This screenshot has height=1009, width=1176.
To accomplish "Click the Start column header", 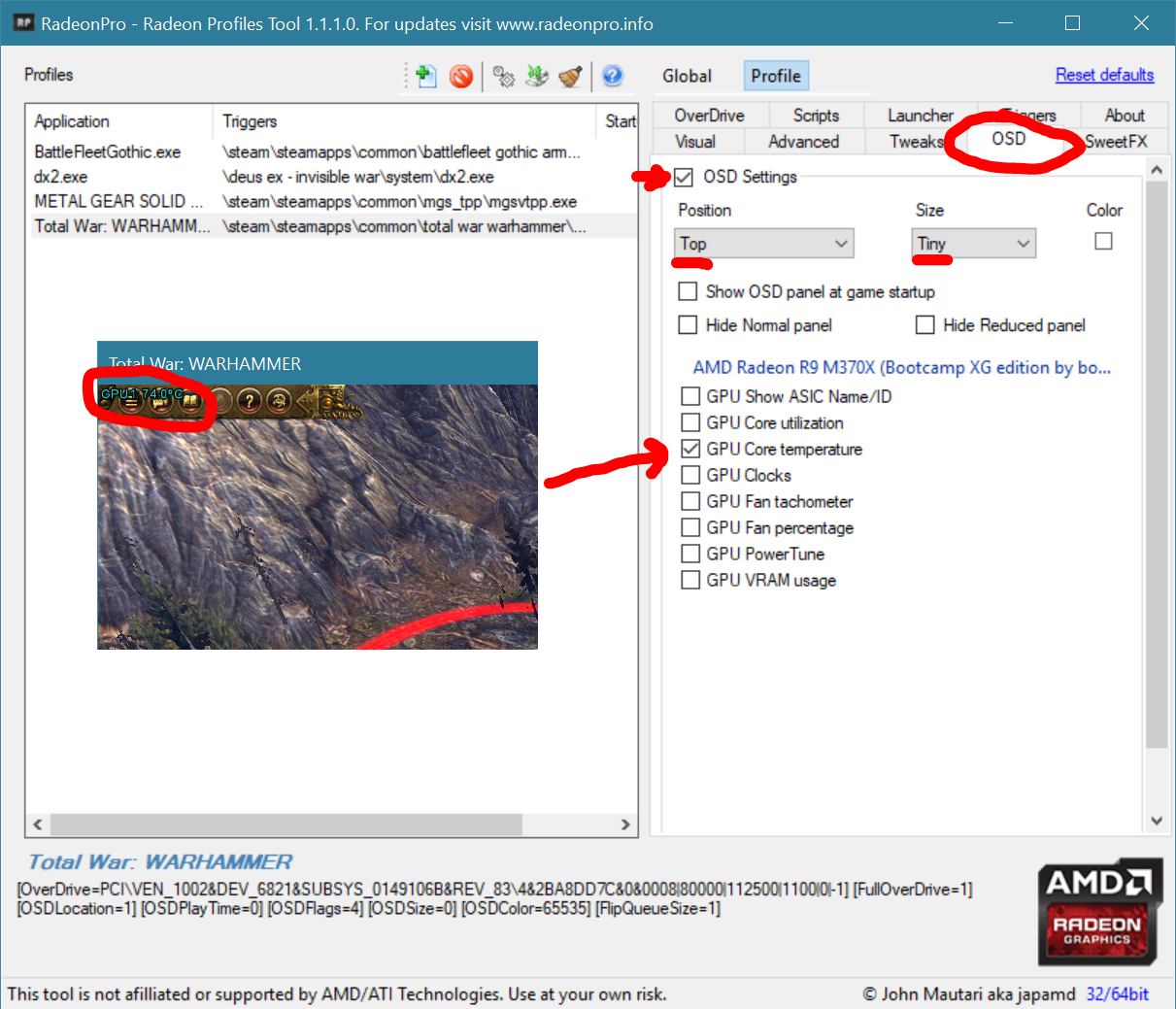I will [618, 121].
